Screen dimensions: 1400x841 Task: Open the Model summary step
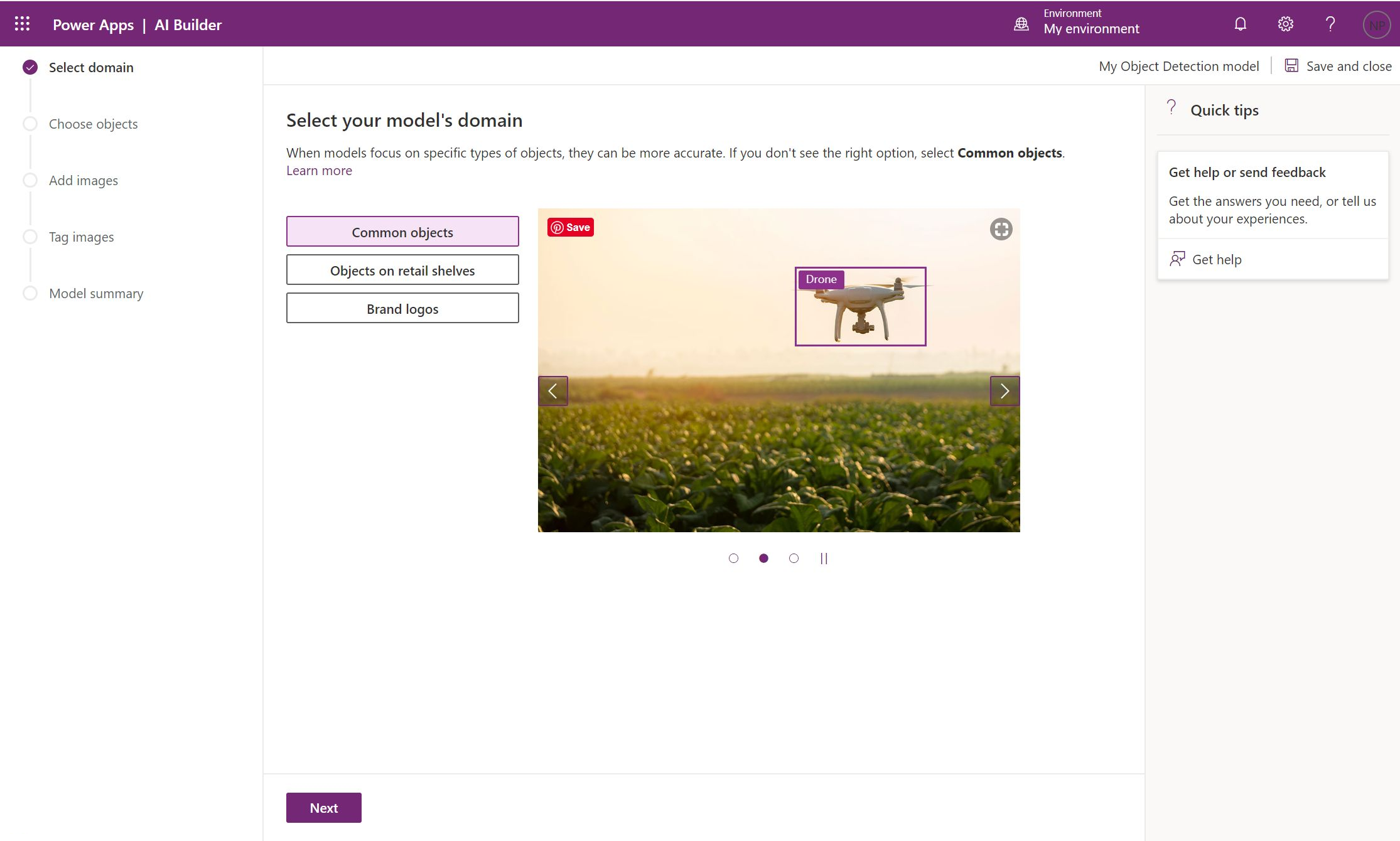[x=96, y=293]
